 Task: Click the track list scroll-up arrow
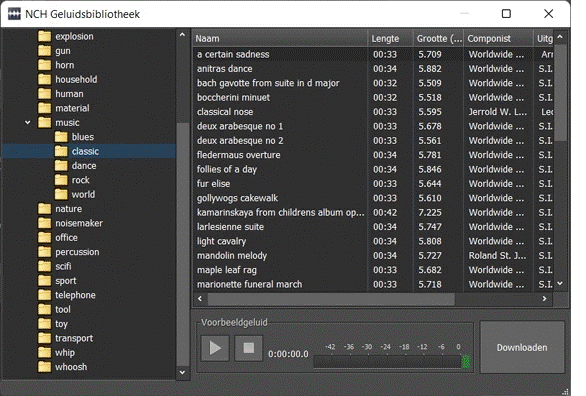[x=560, y=37]
